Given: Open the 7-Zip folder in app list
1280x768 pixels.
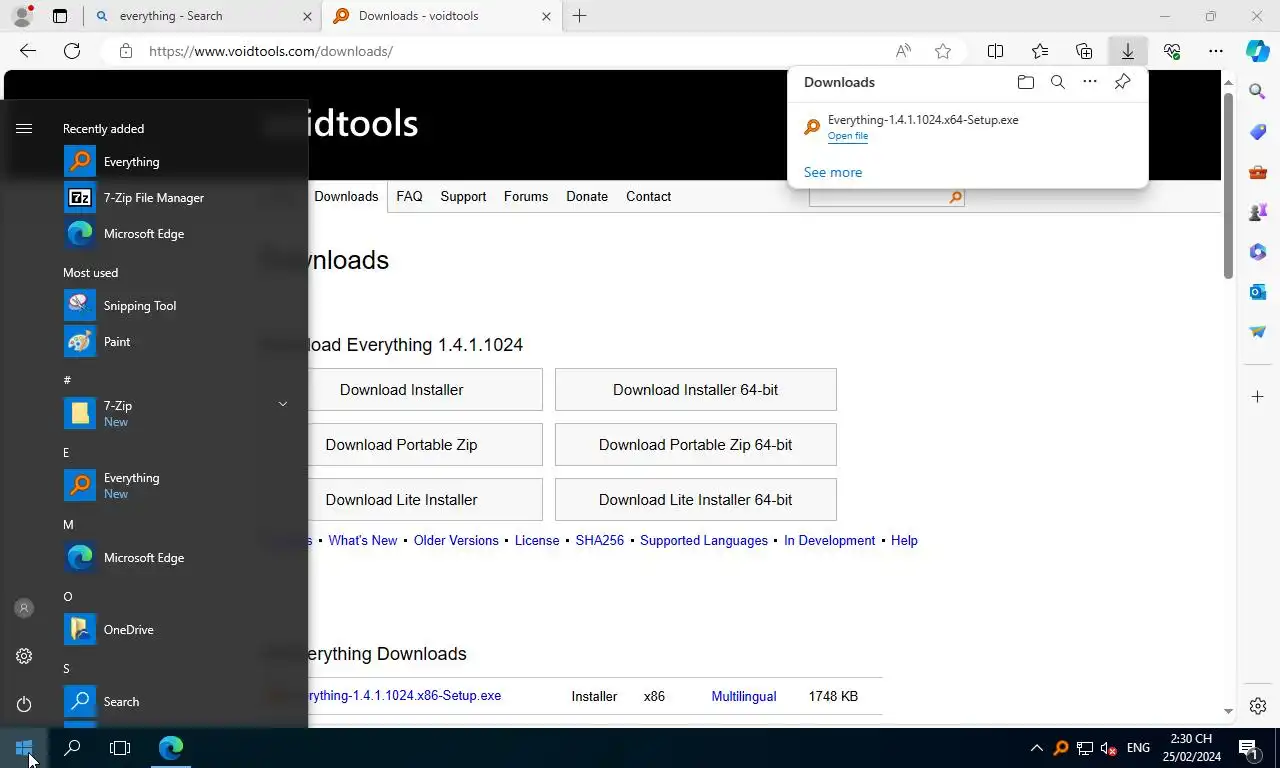Looking at the screenshot, I should point(175,413).
